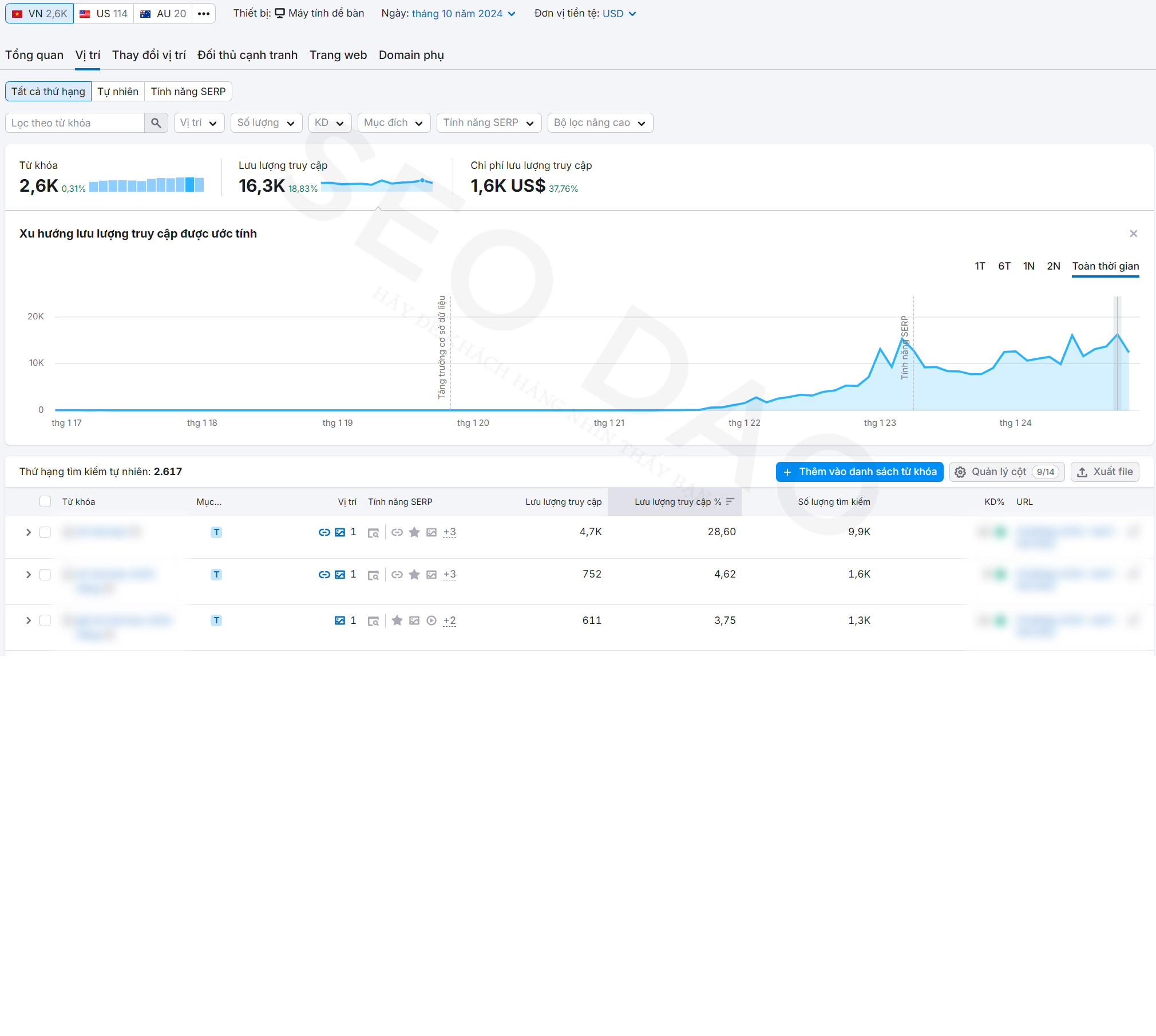
Task: Open the three-dots more countries menu
Action: [x=204, y=14]
